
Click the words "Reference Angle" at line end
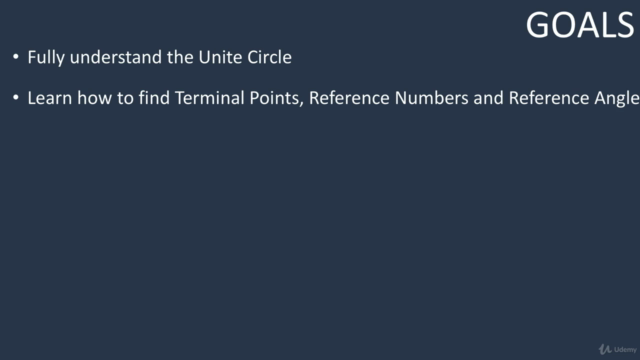click(574, 98)
